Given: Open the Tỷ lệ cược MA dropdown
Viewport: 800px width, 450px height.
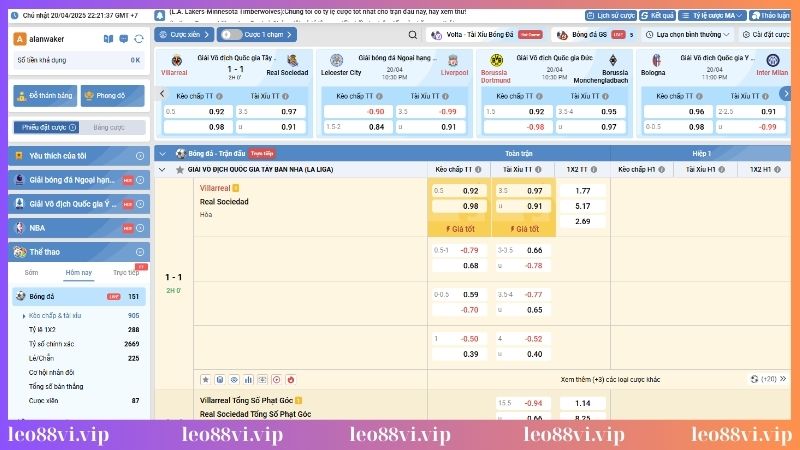Looking at the screenshot, I should click(x=716, y=16).
